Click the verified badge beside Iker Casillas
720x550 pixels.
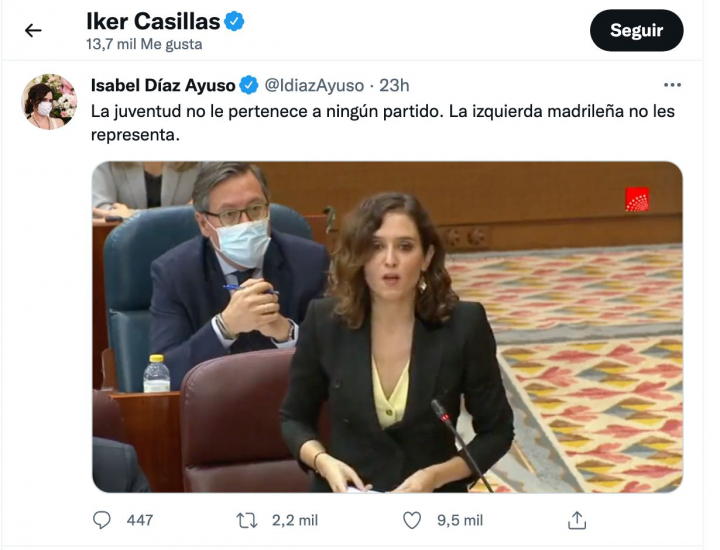[x=234, y=22]
